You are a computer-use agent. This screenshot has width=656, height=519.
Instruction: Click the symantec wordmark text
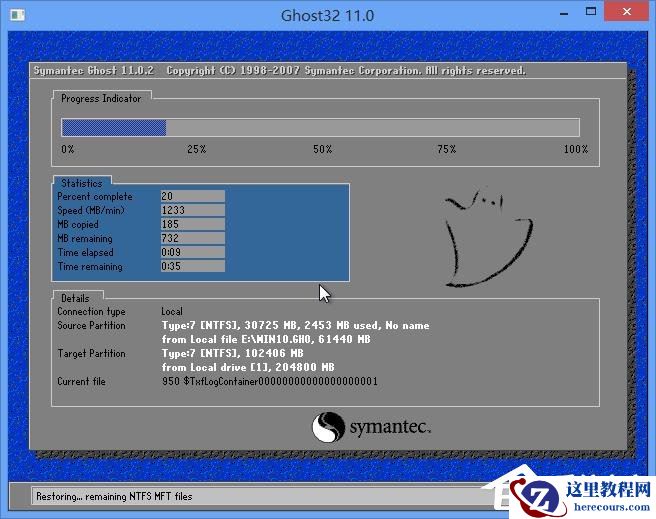tap(390, 427)
